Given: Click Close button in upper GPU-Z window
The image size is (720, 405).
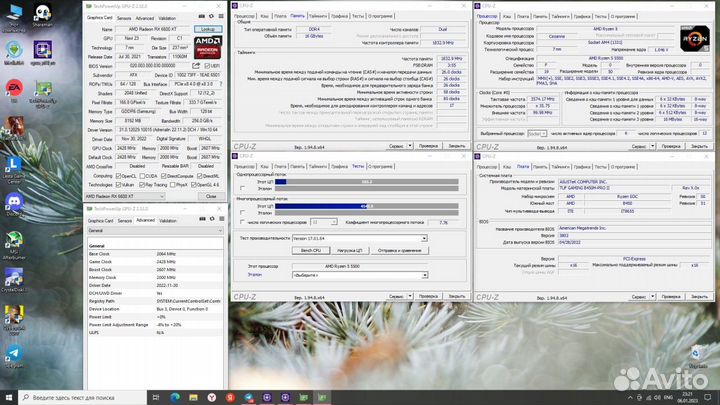Looking at the screenshot, I should pos(211,196).
